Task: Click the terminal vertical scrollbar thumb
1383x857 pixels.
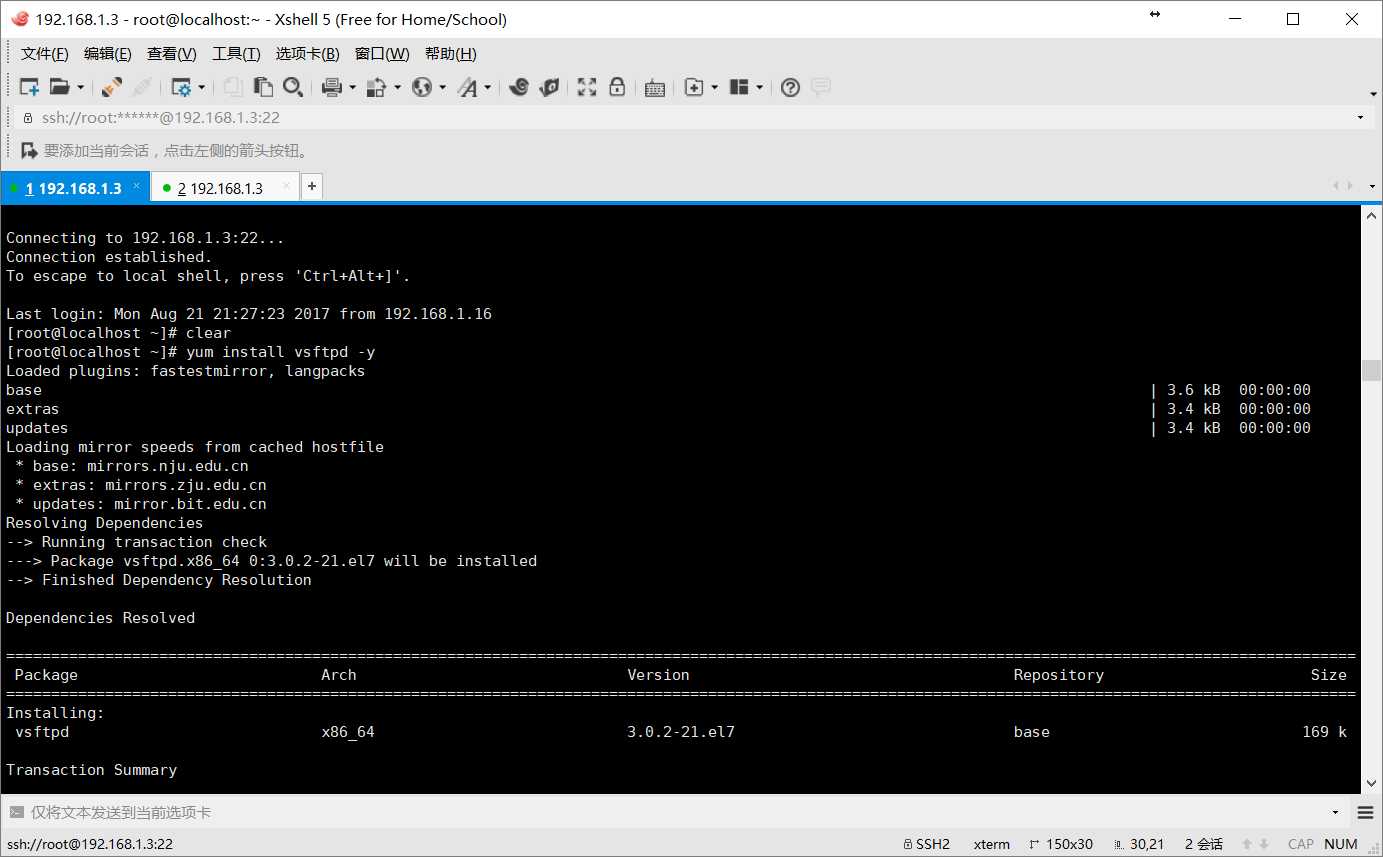Action: tap(1371, 370)
